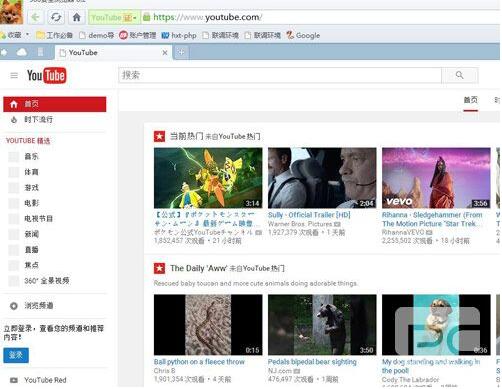Close the YouTube browser tab
The image size is (502, 389).
click(165, 53)
